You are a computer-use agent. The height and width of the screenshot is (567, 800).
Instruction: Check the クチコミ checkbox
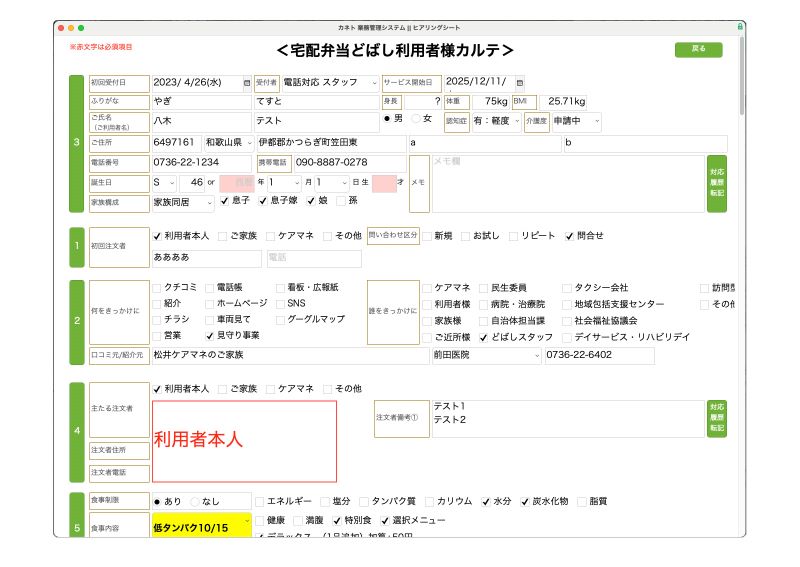157,288
